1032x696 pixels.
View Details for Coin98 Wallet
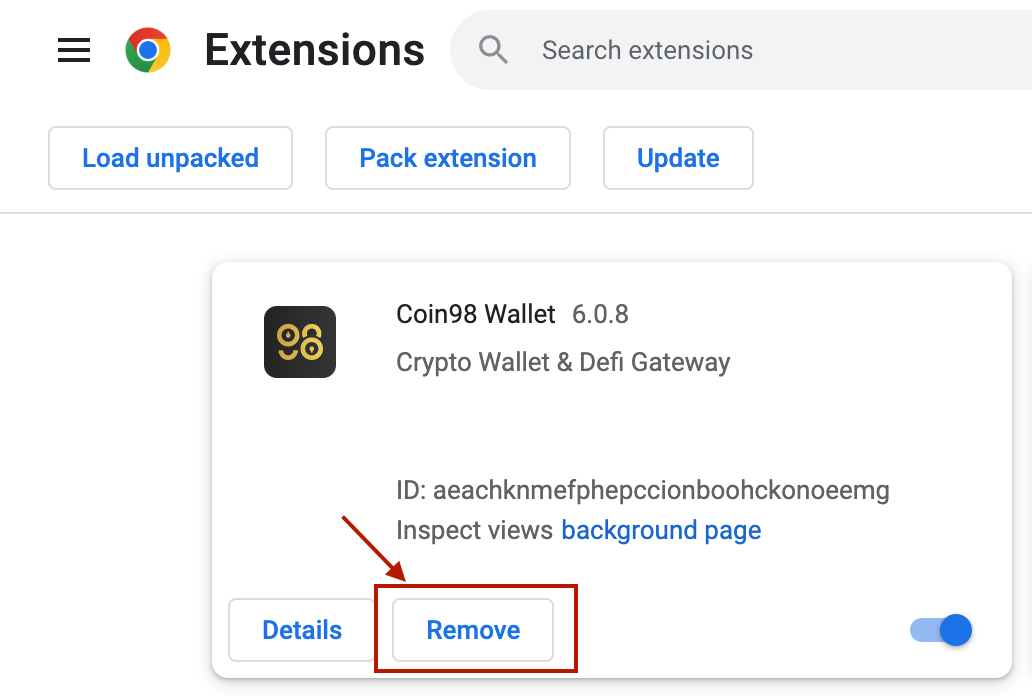click(x=302, y=630)
